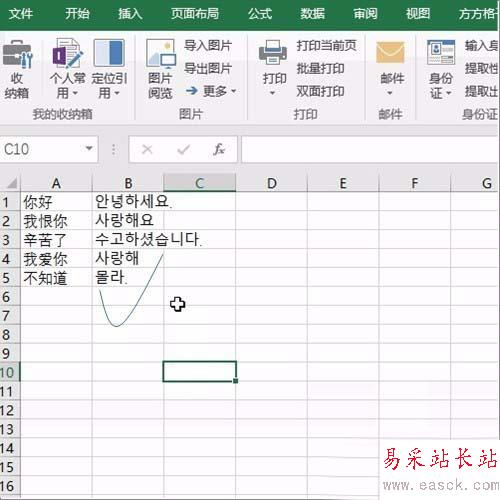Image resolution: width=500 pixels, height=500 pixels.
Task: Open the 文件 tab
Action: tap(21, 14)
